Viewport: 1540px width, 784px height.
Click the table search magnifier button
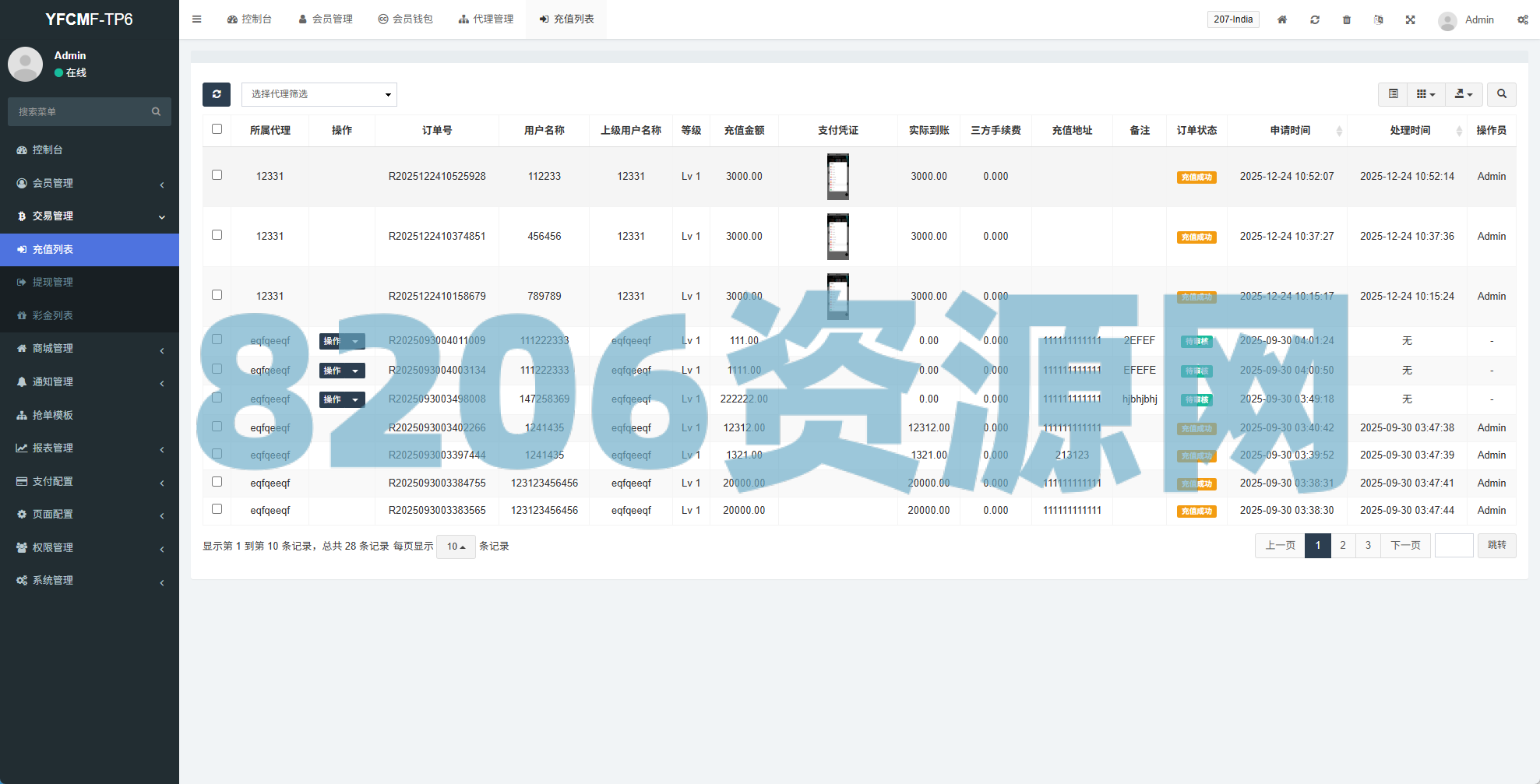click(x=1501, y=94)
